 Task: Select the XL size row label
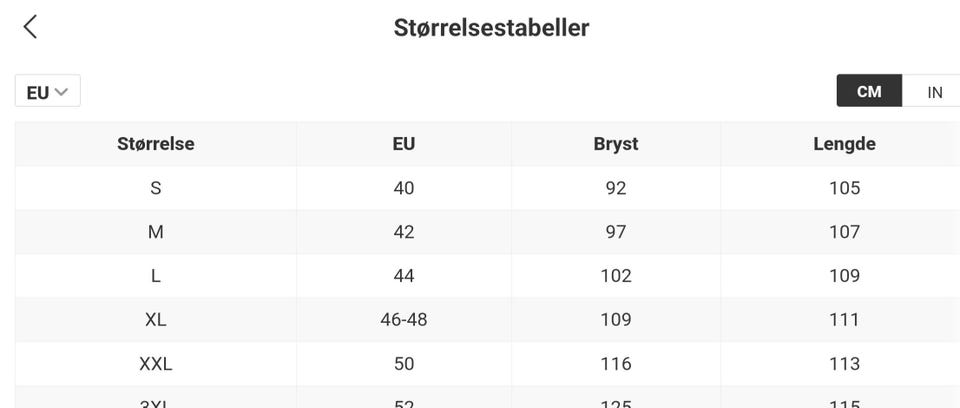[156, 320]
